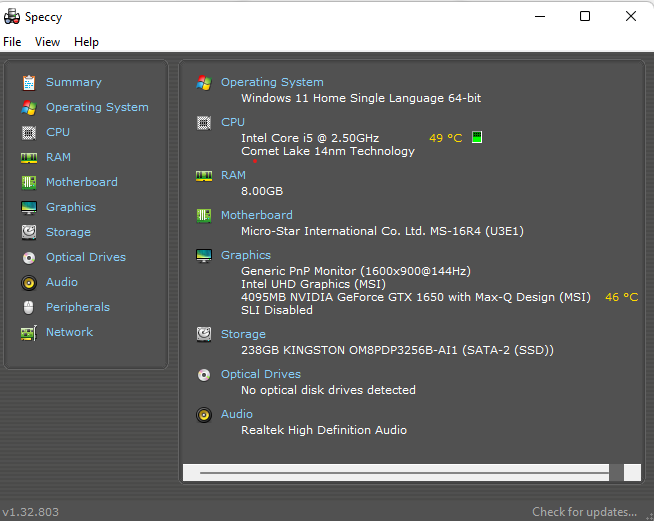
Task: Click the green CPU temperature indicator icon
Action: [x=477, y=137]
